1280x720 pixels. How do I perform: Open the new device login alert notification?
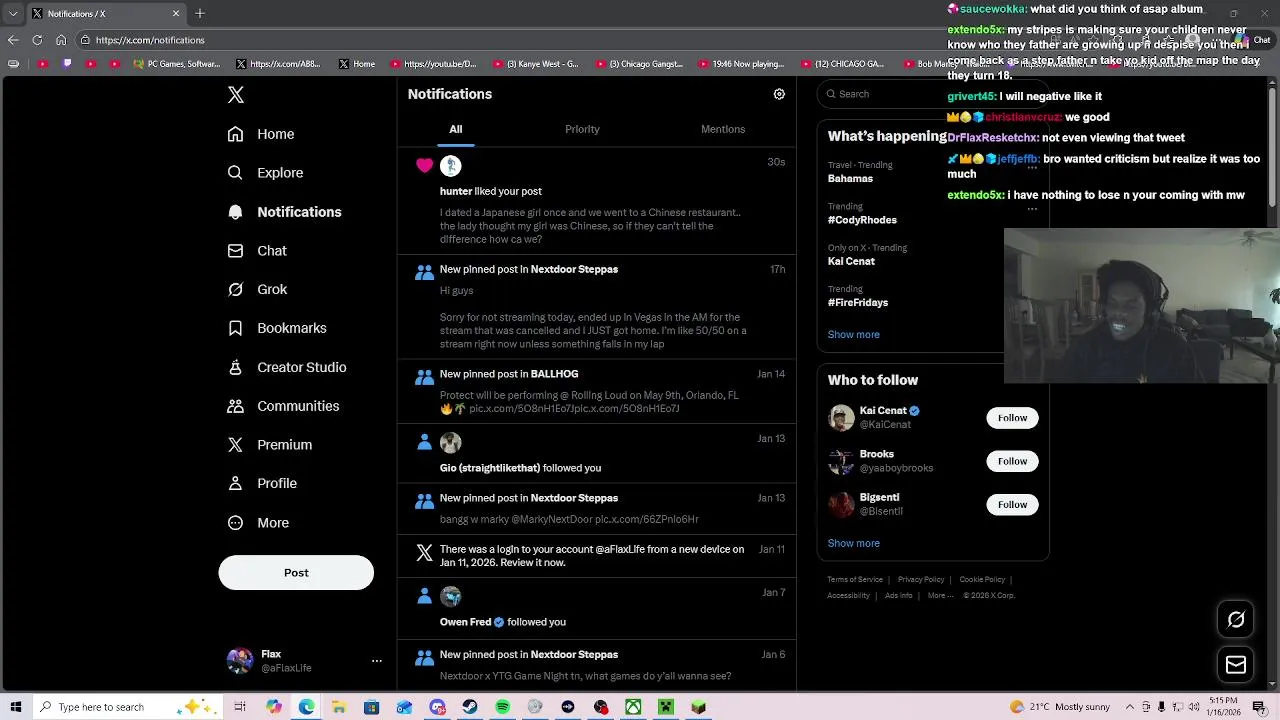point(597,556)
